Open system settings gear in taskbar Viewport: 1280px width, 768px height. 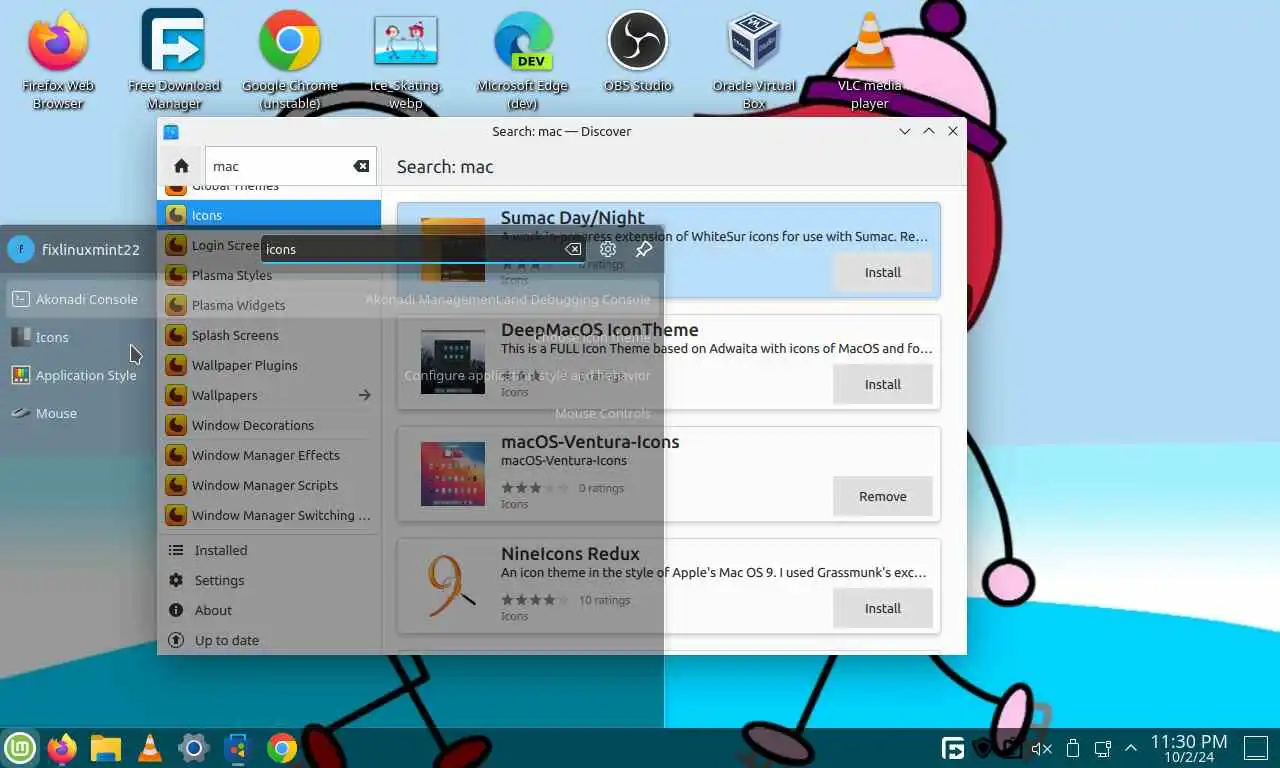[193, 747]
